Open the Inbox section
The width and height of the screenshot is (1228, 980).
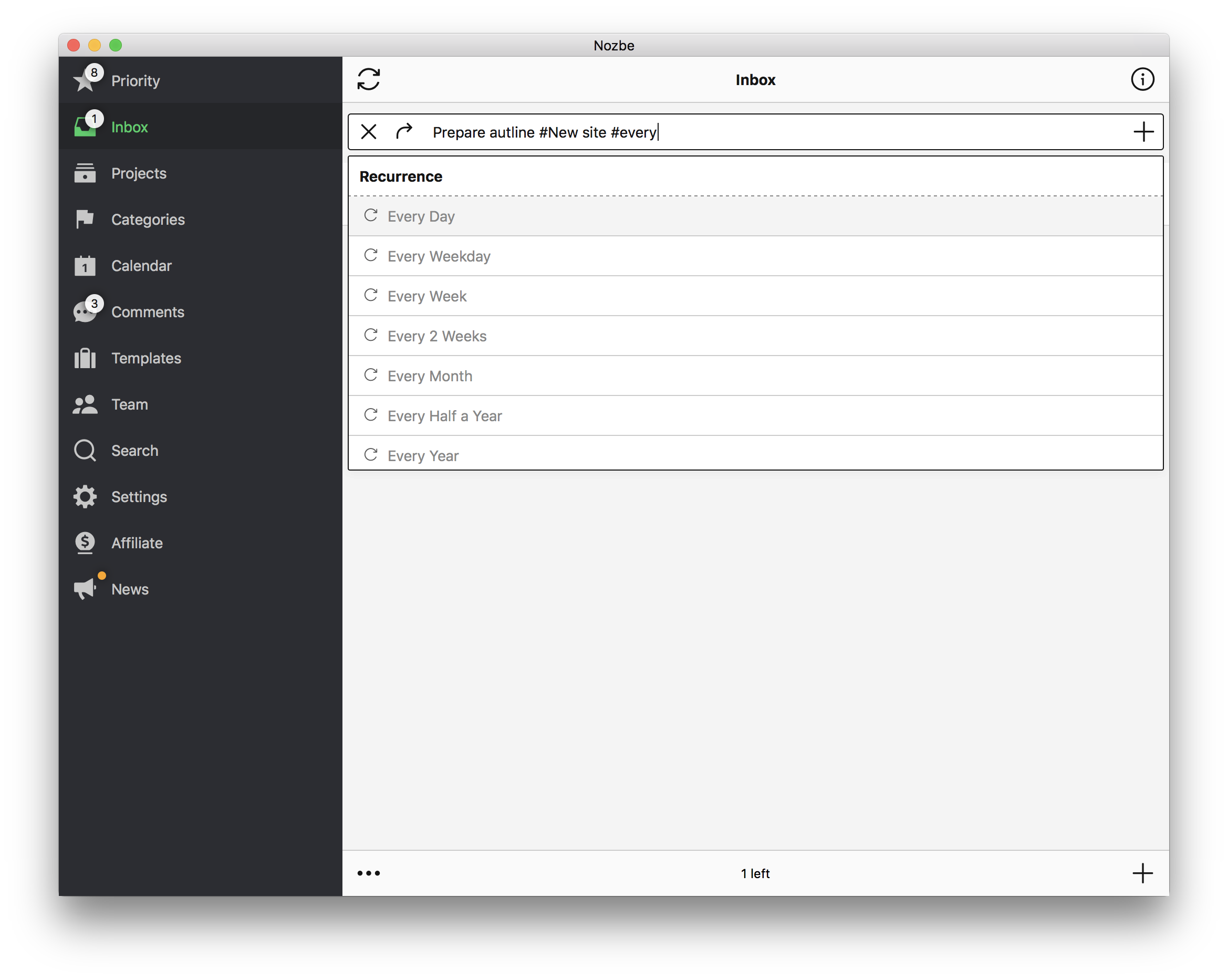[129, 126]
